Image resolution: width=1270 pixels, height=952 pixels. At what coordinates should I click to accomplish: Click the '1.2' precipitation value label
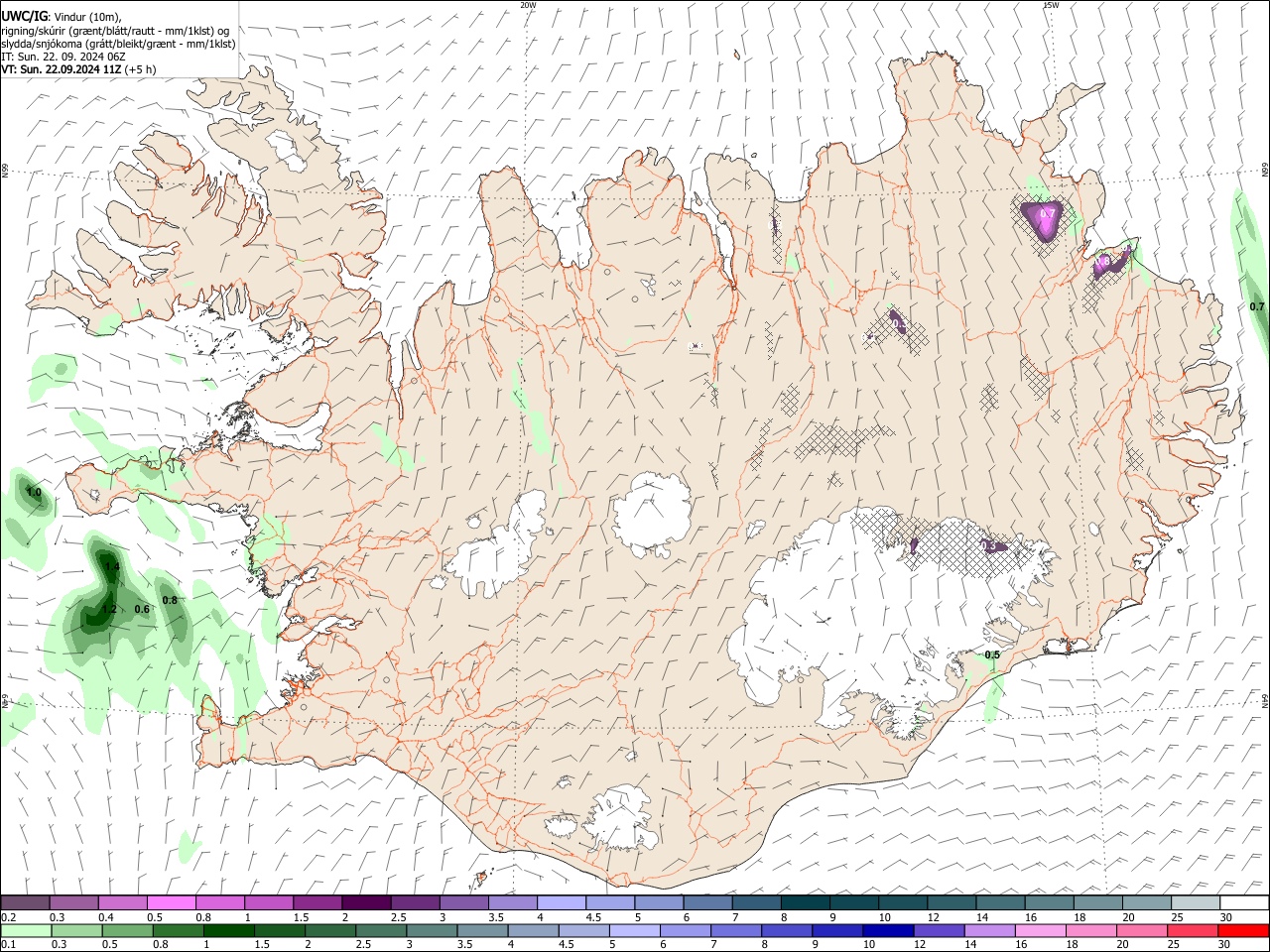(109, 609)
